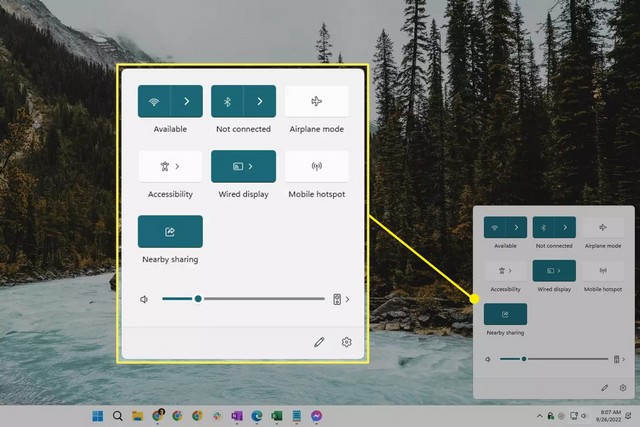The height and width of the screenshot is (427, 640).
Task: Open taskbar Search magnifier
Action: click(118, 416)
